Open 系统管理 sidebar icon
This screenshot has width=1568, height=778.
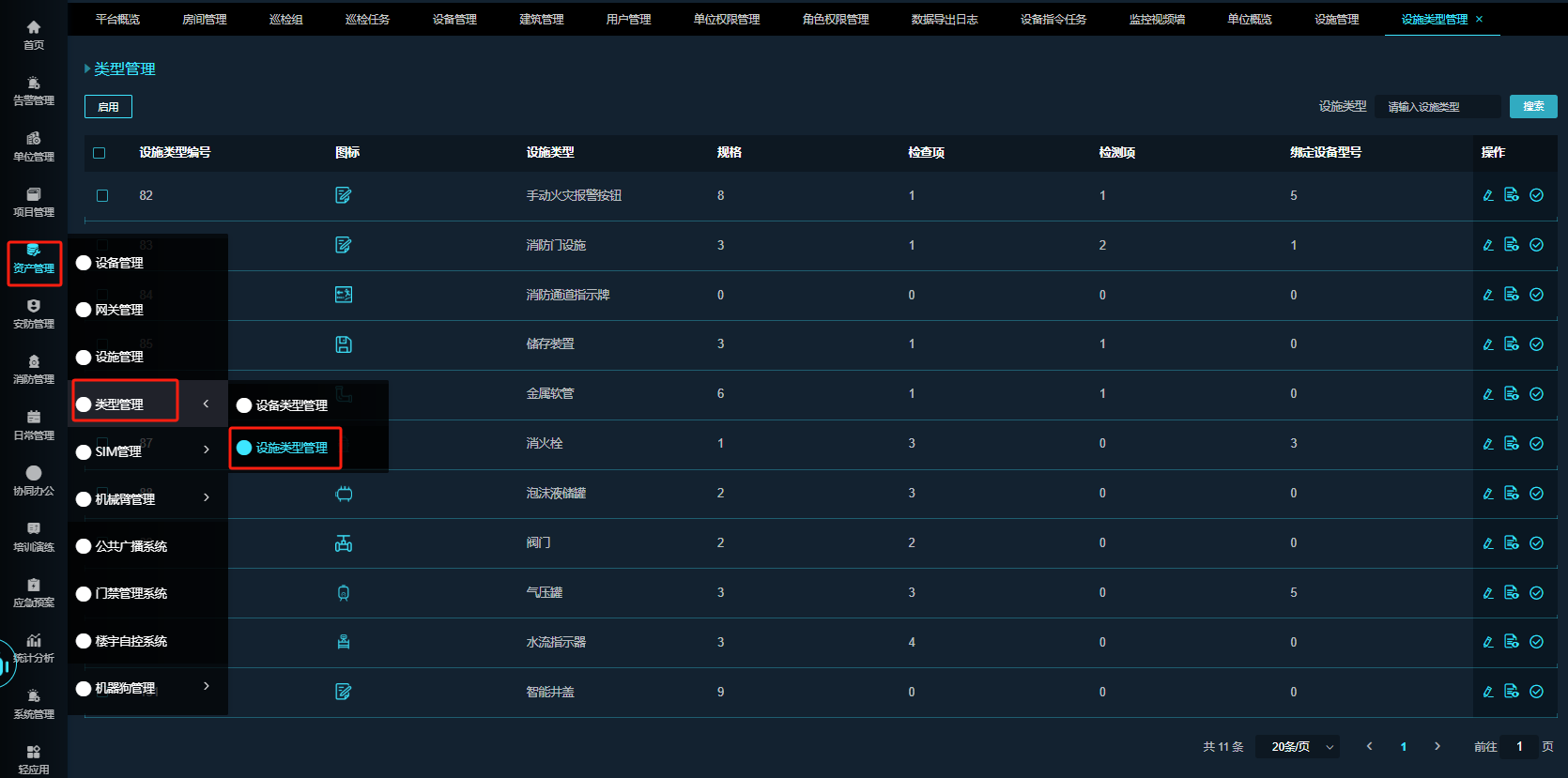point(34,705)
